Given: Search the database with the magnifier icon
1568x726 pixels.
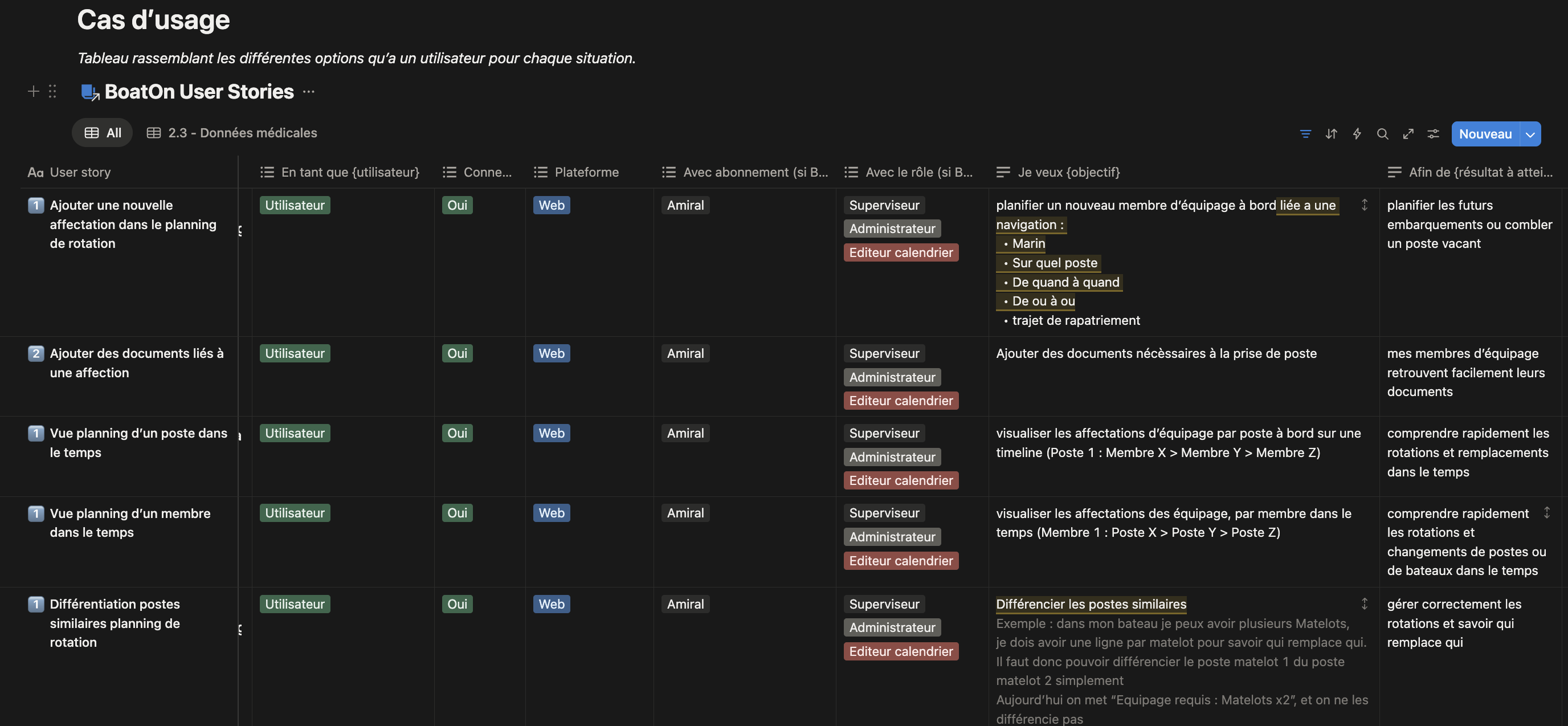Looking at the screenshot, I should click(x=1382, y=133).
